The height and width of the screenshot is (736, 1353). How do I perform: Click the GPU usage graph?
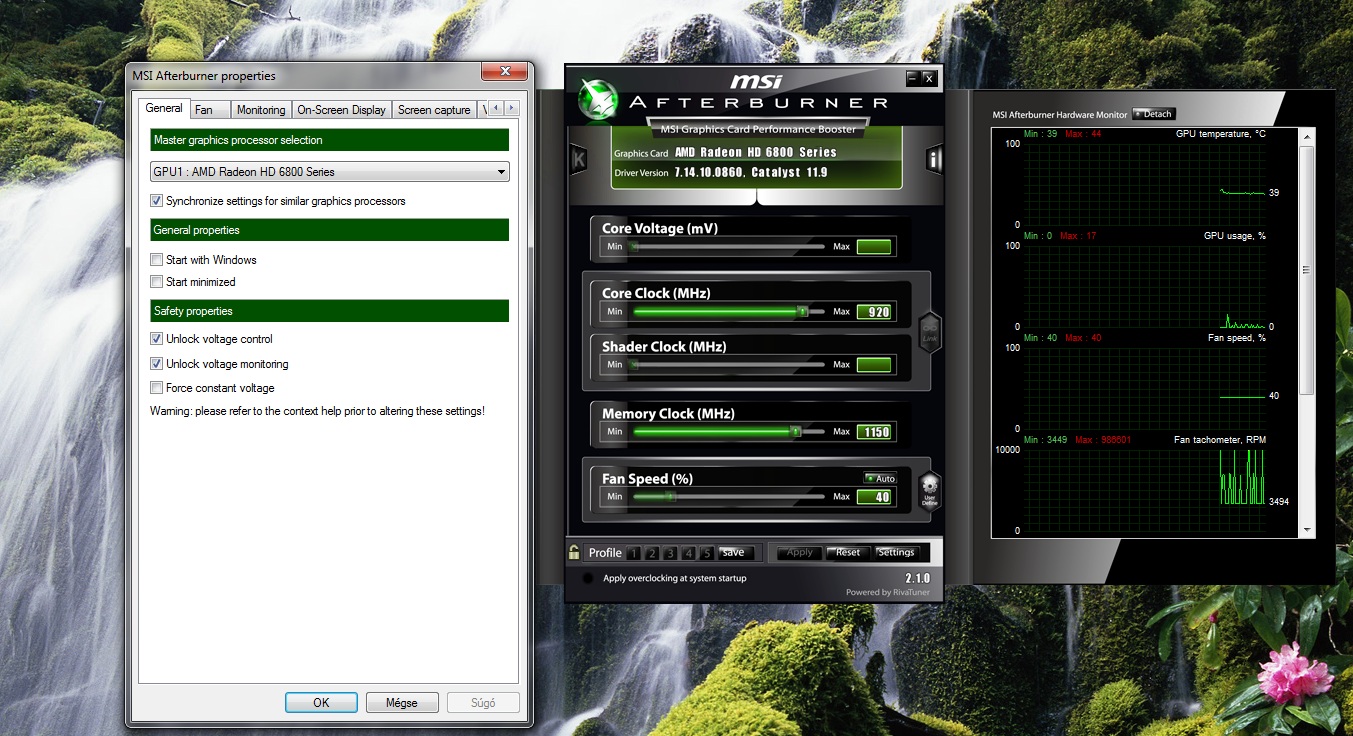tap(1144, 286)
